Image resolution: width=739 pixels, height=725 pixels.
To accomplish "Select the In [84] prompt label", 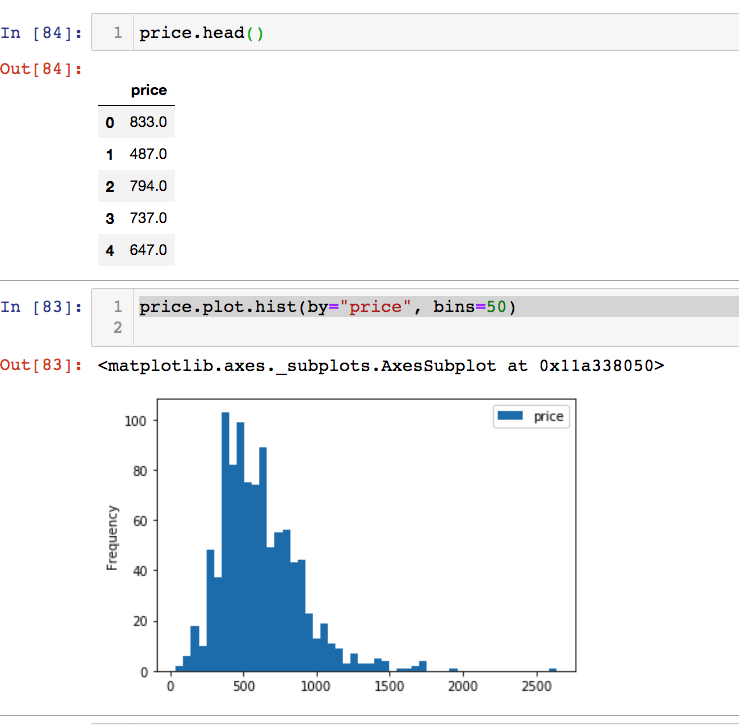I will pos(41,33).
